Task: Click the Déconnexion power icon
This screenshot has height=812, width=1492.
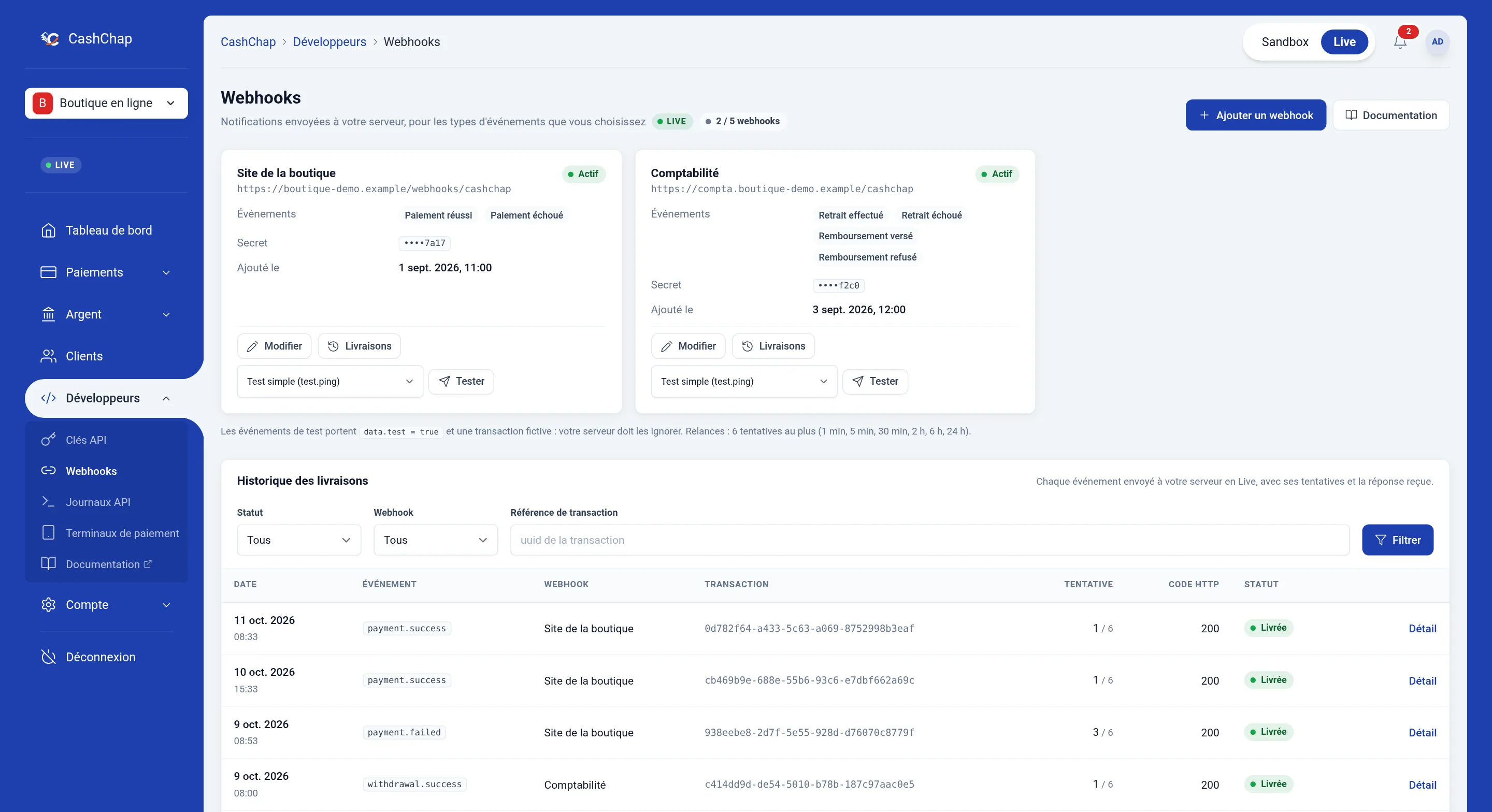Action: pyautogui.click(x=49, y=657)
